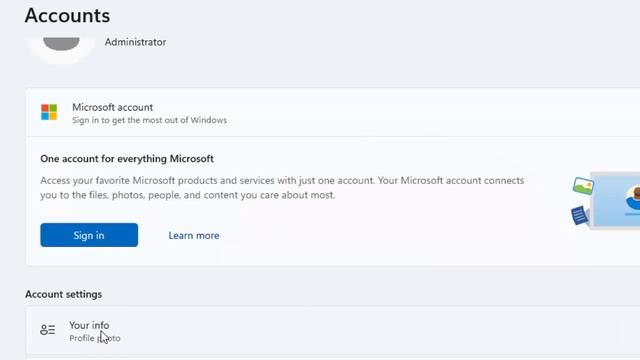Click the "Accounts" page title
The width and height of the screenshot is (640, 360).
[x=67, y=16]
